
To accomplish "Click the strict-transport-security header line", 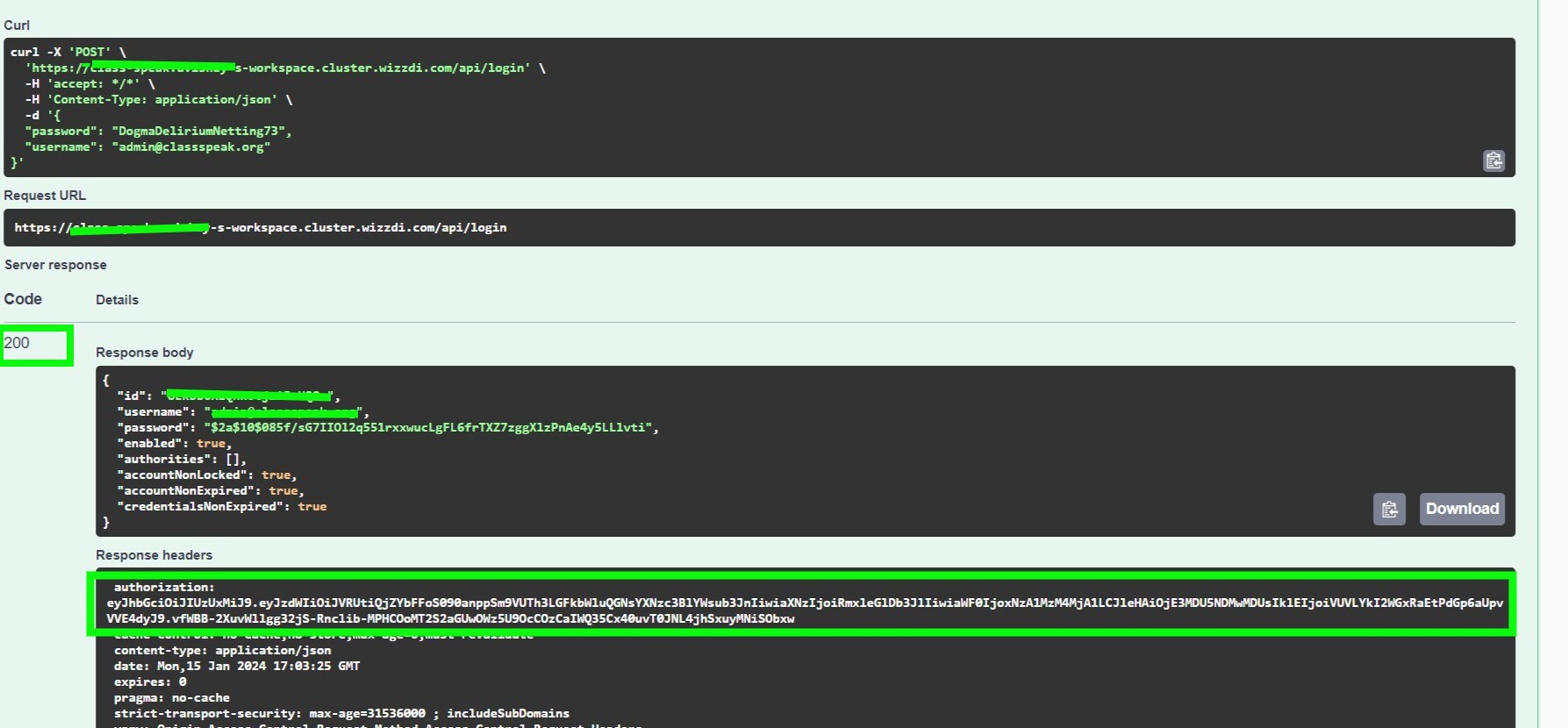I will tap(341, 713).
